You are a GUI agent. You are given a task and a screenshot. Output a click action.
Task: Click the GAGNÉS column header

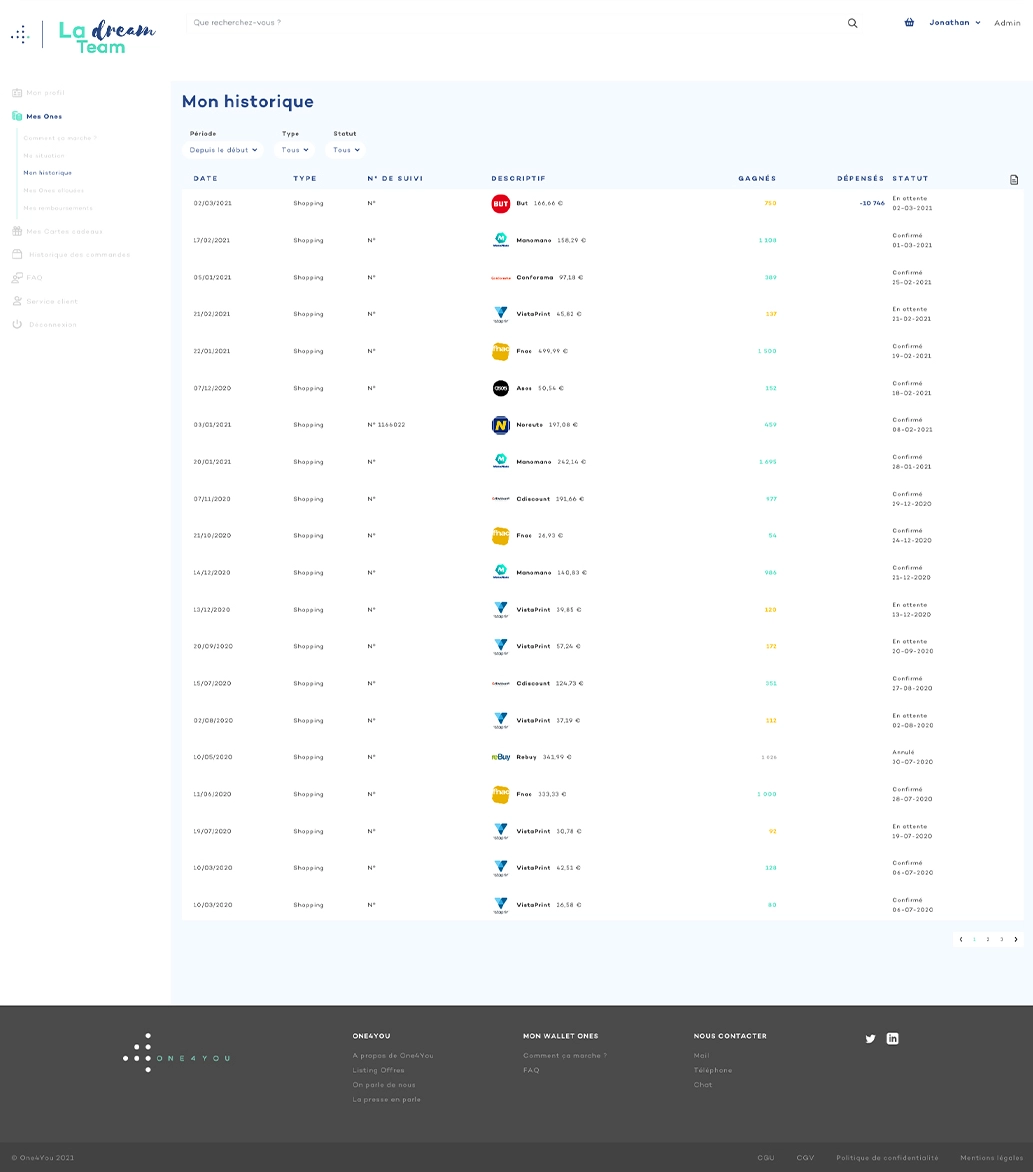pyautogui.click(x=757, y=179)
